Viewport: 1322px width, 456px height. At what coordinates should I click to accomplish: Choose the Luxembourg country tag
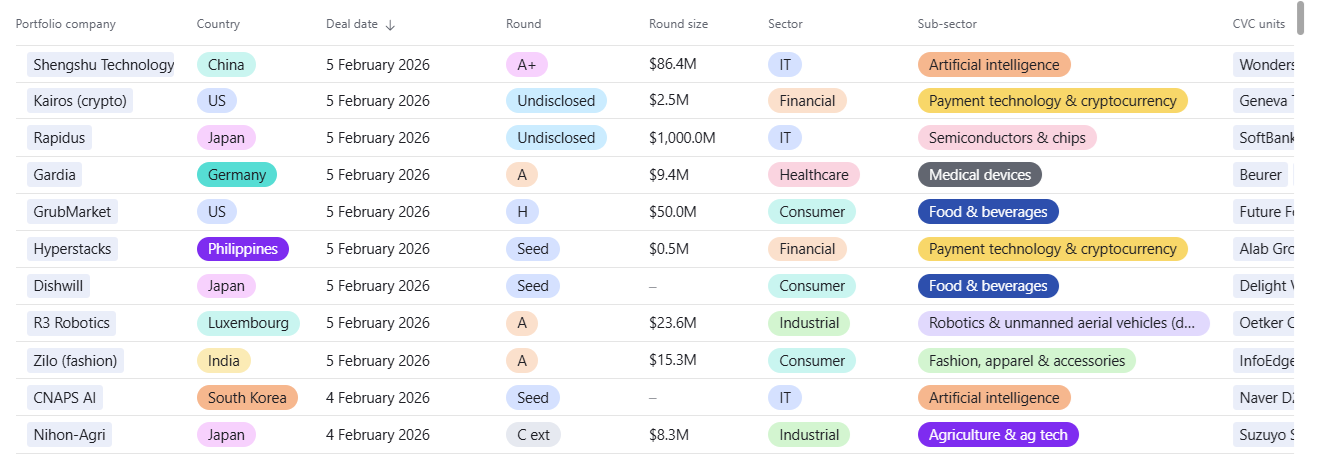[248, 323]
